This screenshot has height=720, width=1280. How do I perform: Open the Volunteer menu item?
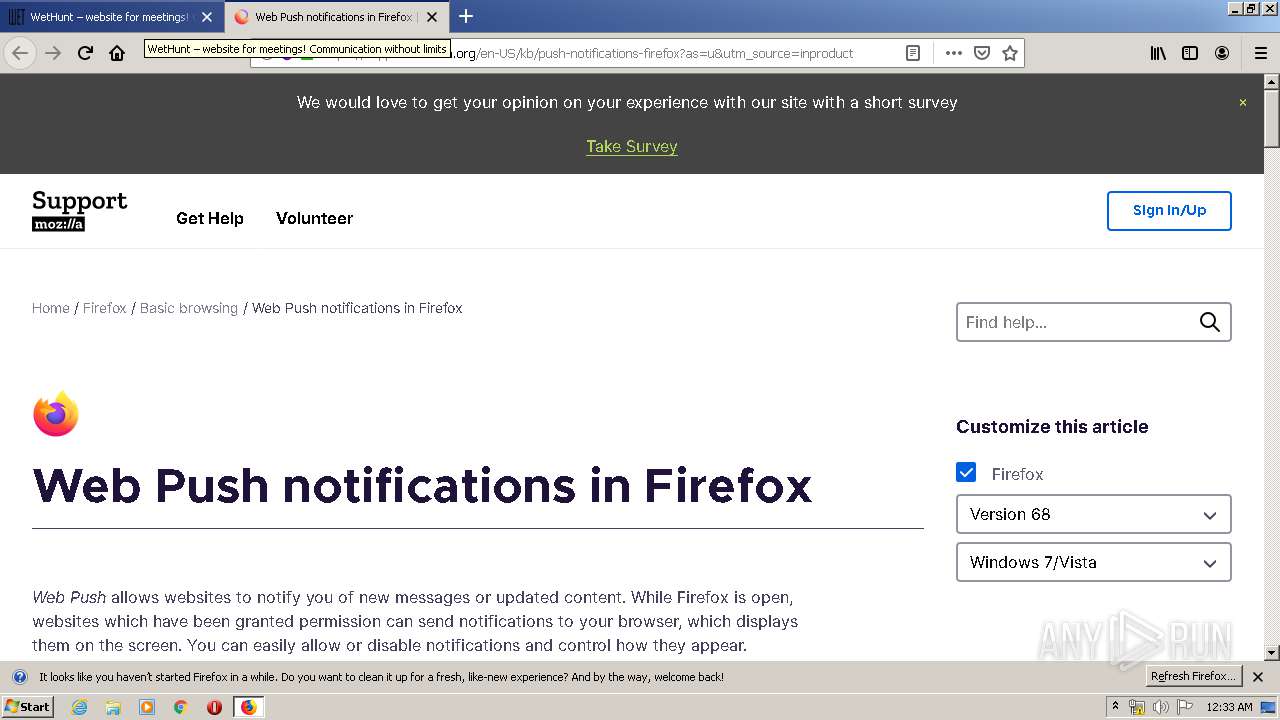(x=314, y=218)
